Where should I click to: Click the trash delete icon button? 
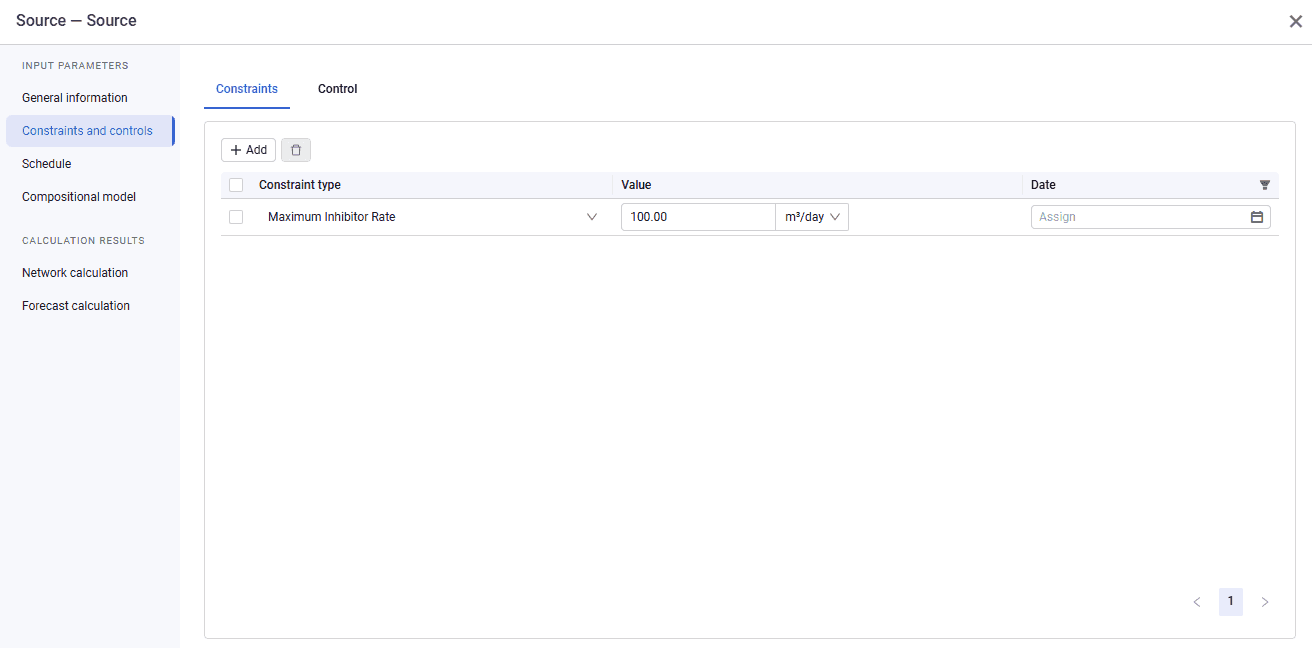(x=296, y=150)
